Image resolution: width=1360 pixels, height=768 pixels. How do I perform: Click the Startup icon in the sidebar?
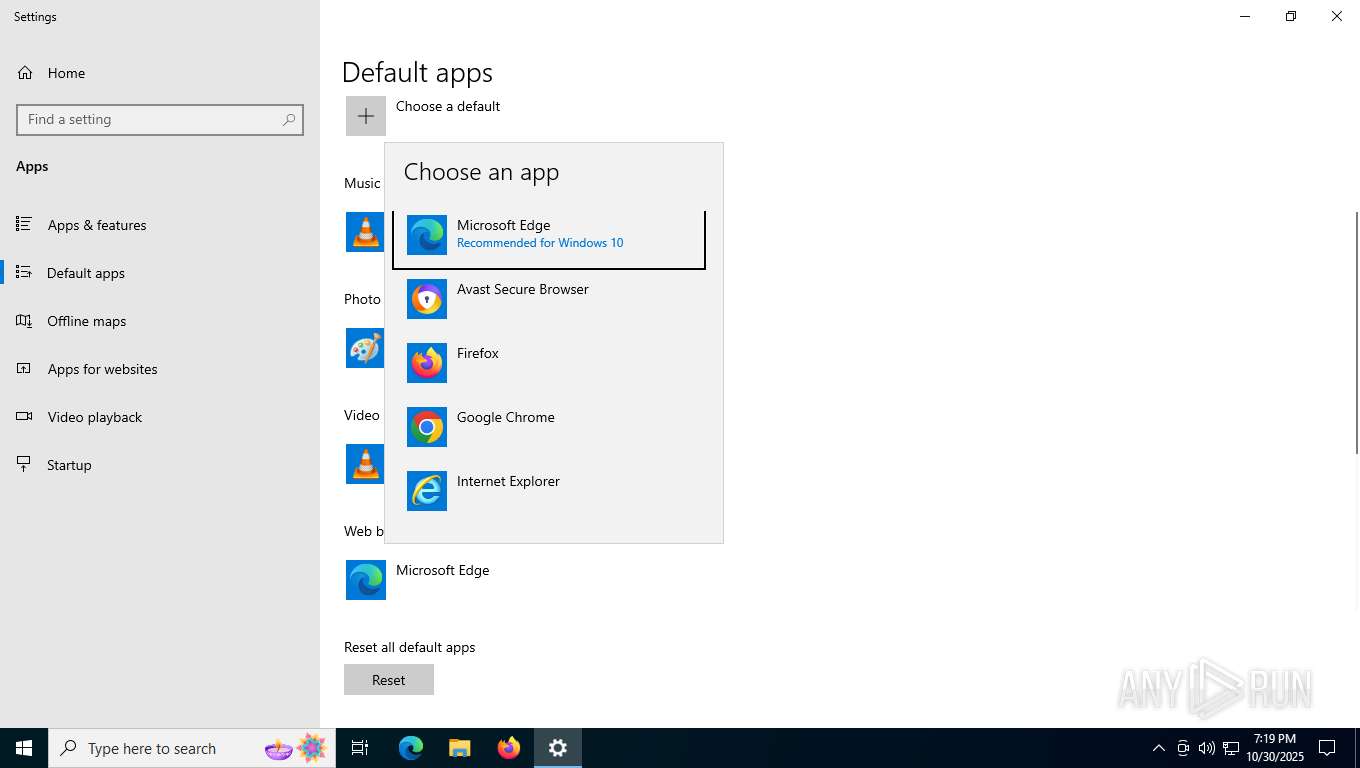24,464
